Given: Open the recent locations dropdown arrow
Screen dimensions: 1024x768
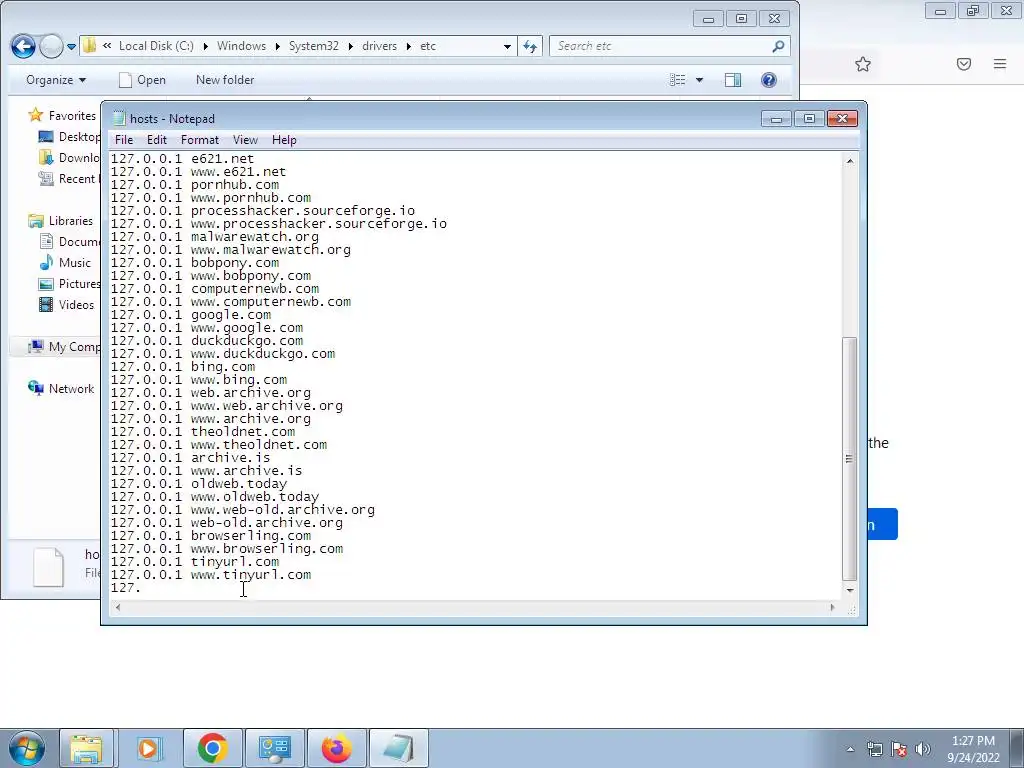Looking at the screenshot, I should [x=71, y=47].
